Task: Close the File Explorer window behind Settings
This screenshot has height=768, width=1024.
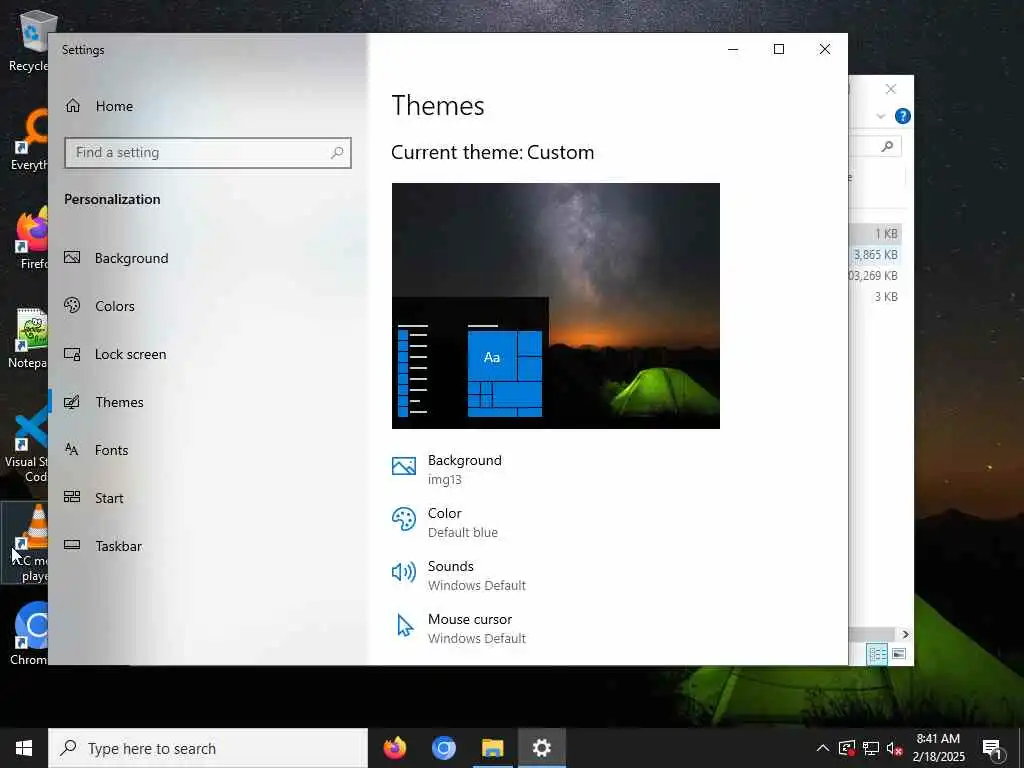Action: tap(891, 89)
